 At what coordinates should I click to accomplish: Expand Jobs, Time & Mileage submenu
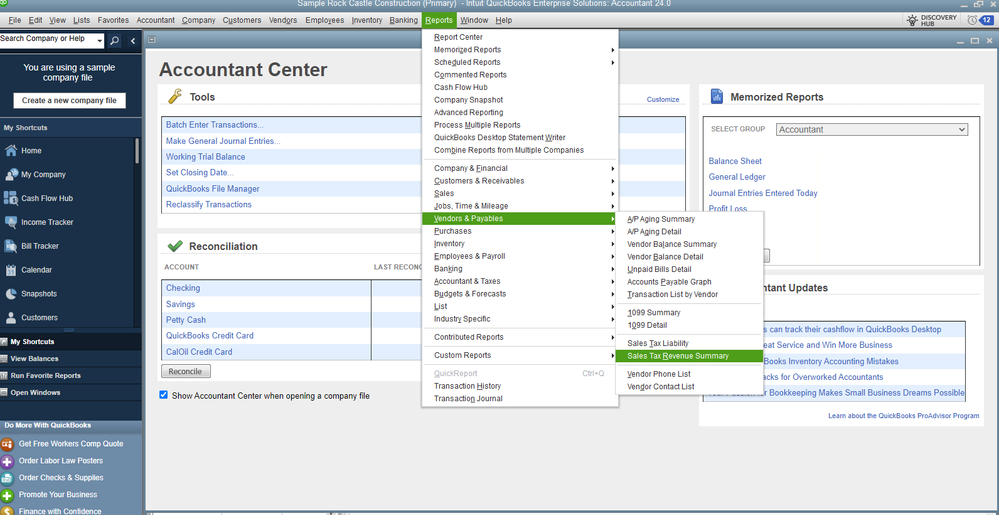coord(612,206)
